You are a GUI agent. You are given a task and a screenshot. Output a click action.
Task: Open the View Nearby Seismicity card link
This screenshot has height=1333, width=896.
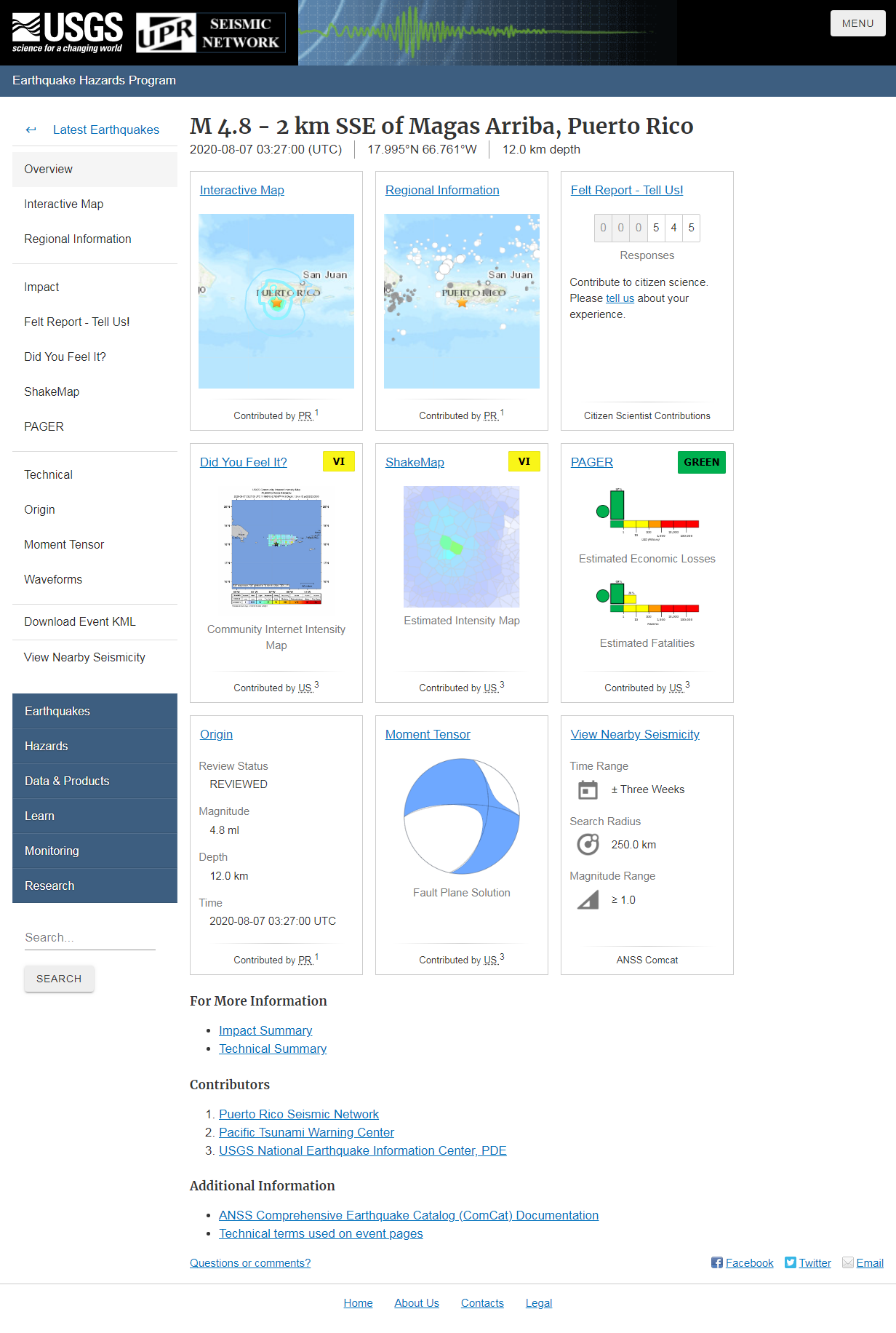tap(635, 734)
